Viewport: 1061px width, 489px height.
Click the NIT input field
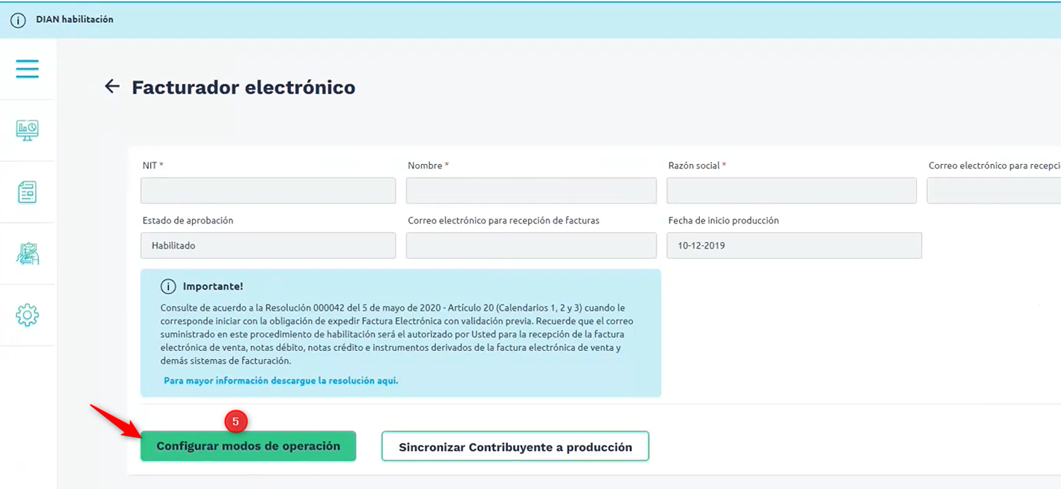click(x=268, y=191)
